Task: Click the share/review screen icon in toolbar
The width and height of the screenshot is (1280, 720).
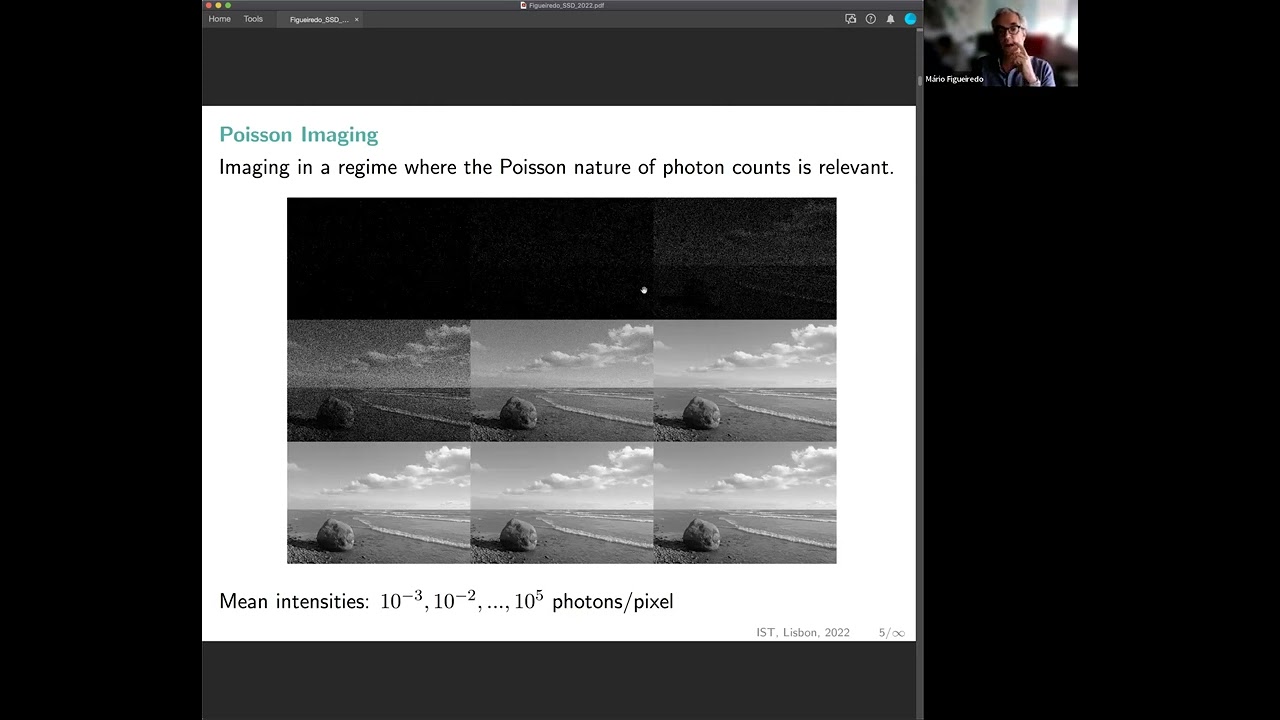Action: [851, 19]
